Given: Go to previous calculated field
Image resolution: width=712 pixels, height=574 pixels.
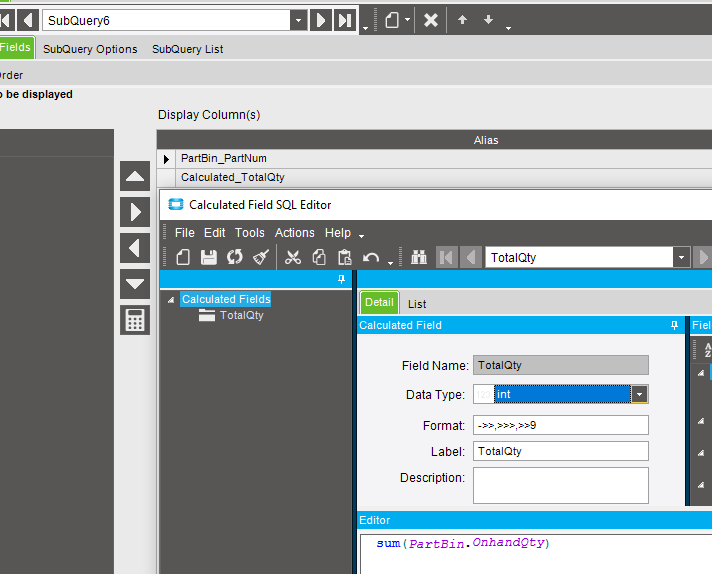Looking at the screenshot, I should point(471,257).
